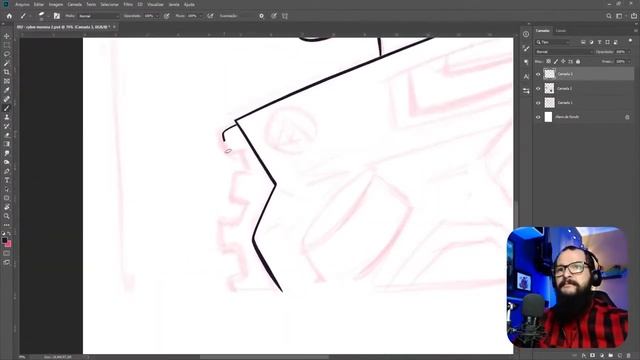640x360 pixels.
Task: Select the Clone Stamp tool
Action: coord(7,117)
